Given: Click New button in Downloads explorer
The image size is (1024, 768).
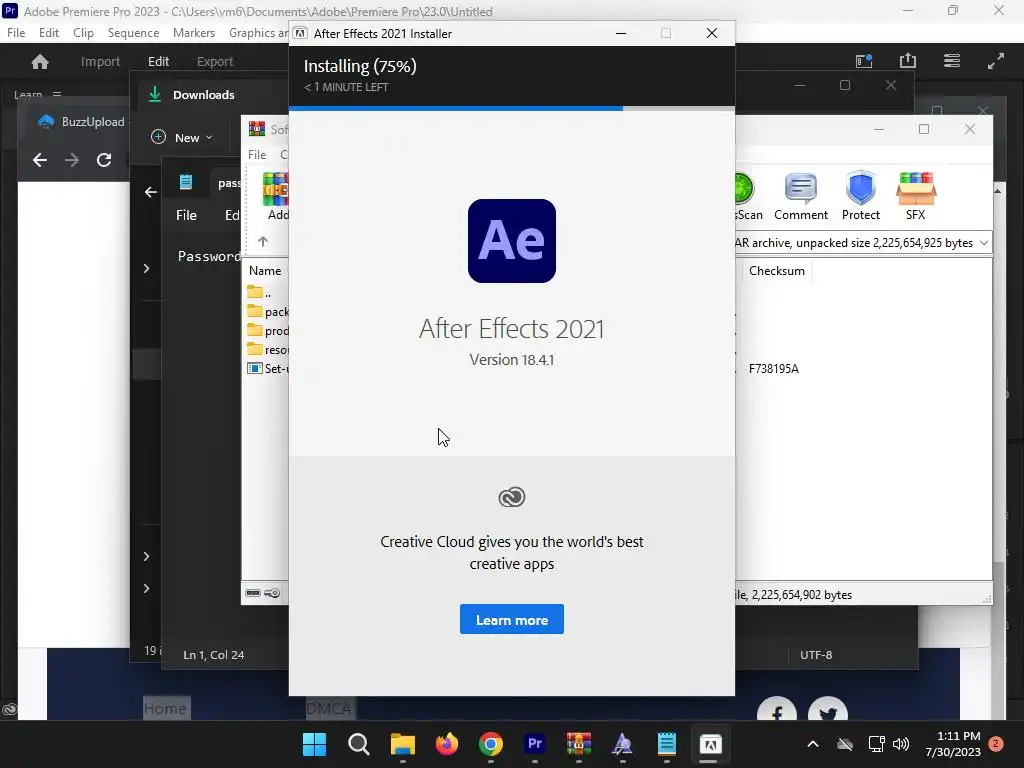Looking at the screenshot, I should 182,137.
